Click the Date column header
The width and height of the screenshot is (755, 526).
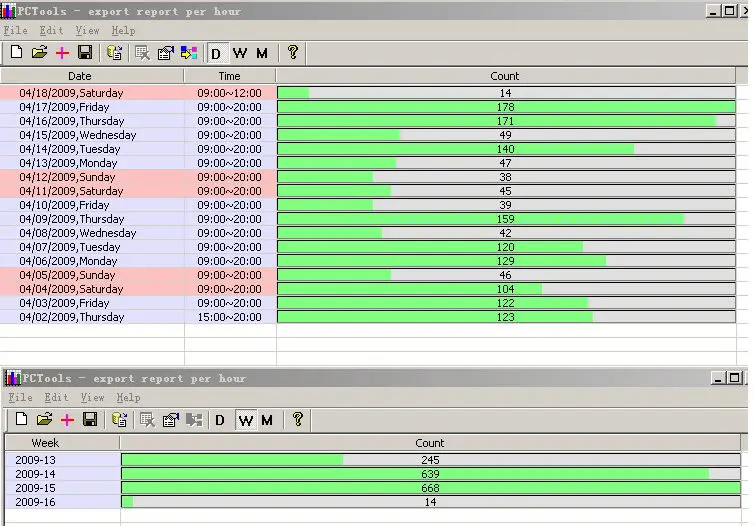(92, 76)
